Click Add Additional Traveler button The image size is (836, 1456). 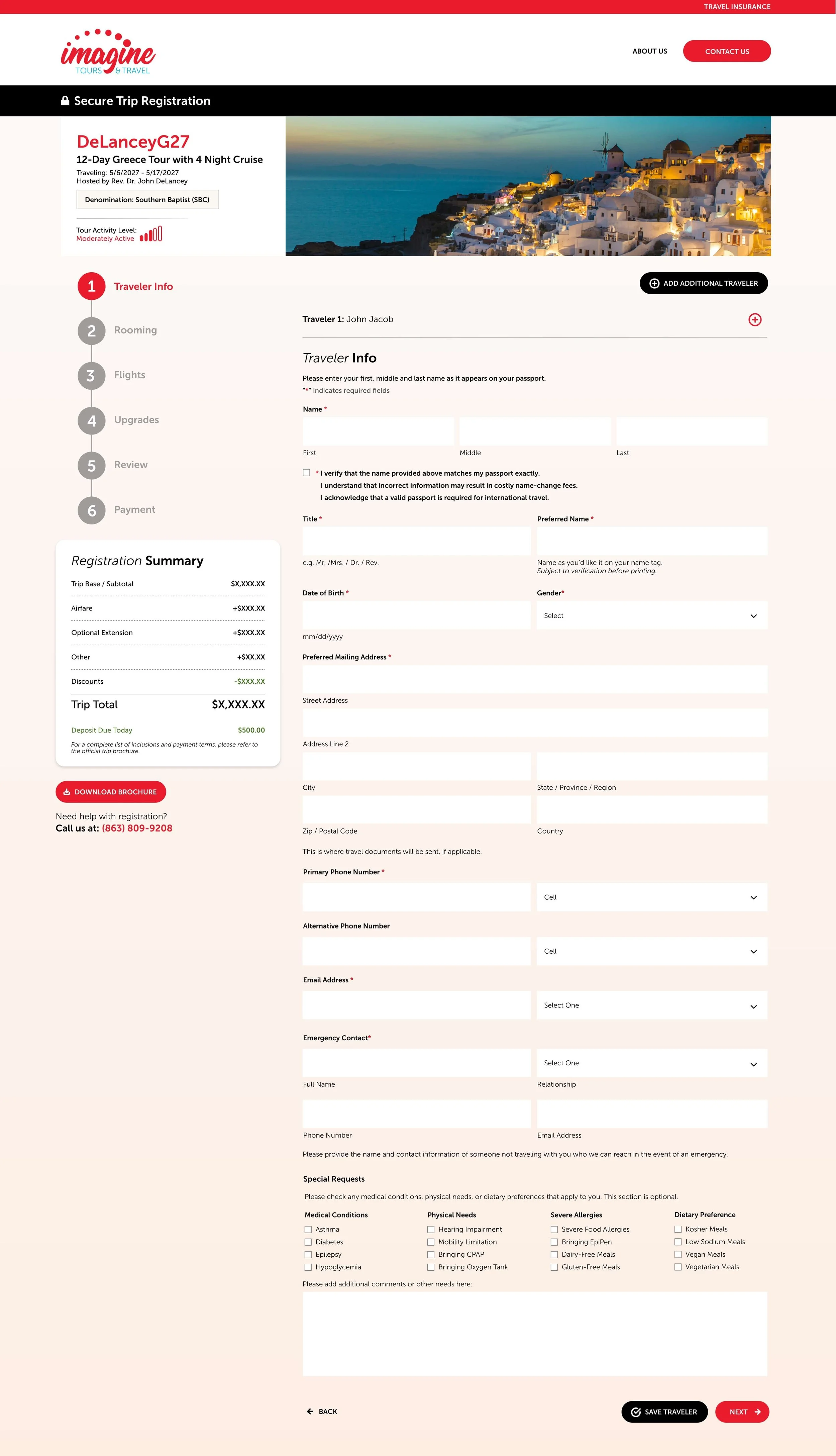coord(703,283)
